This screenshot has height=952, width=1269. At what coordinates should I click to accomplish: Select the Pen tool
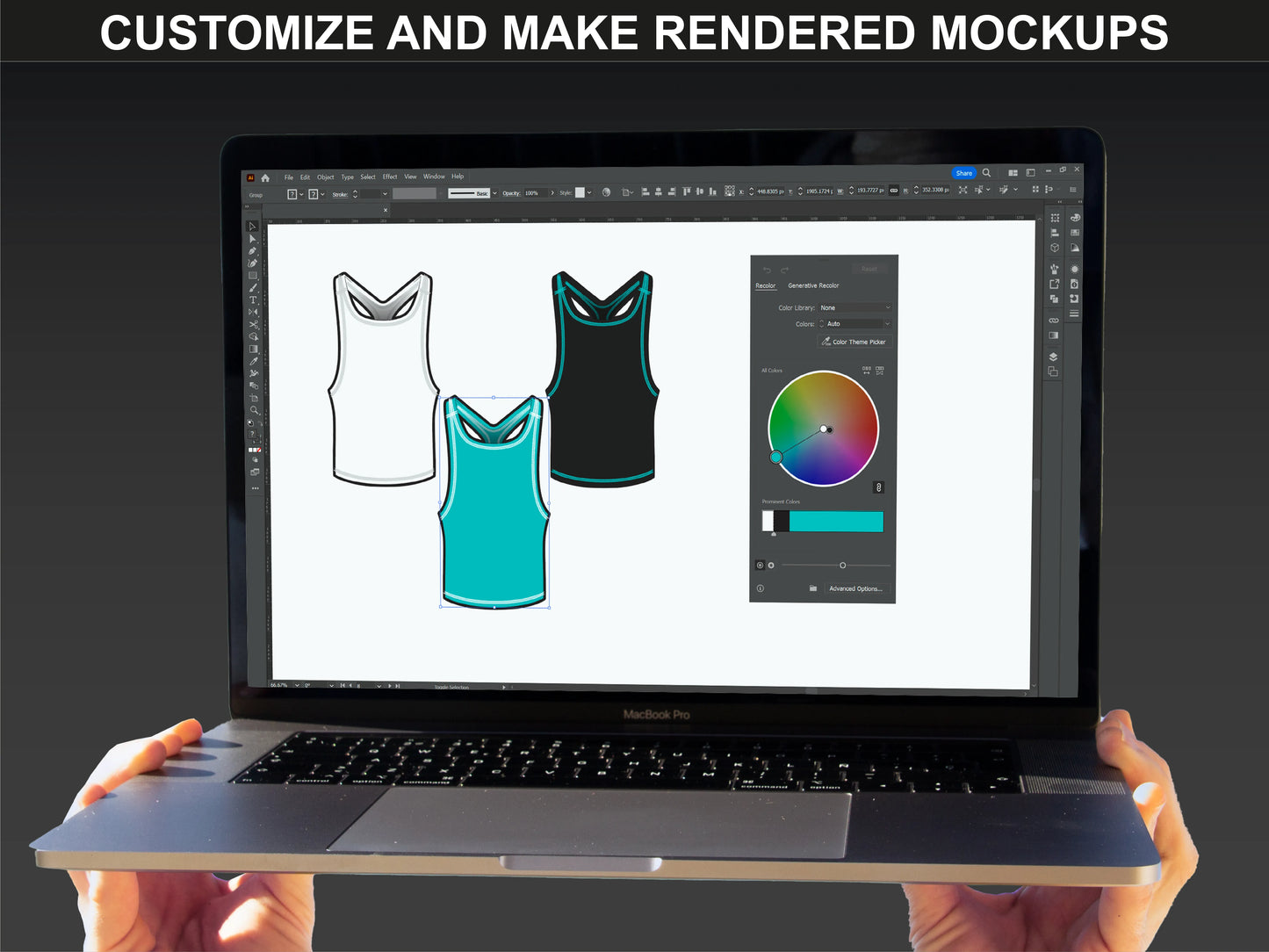[252, 251]
